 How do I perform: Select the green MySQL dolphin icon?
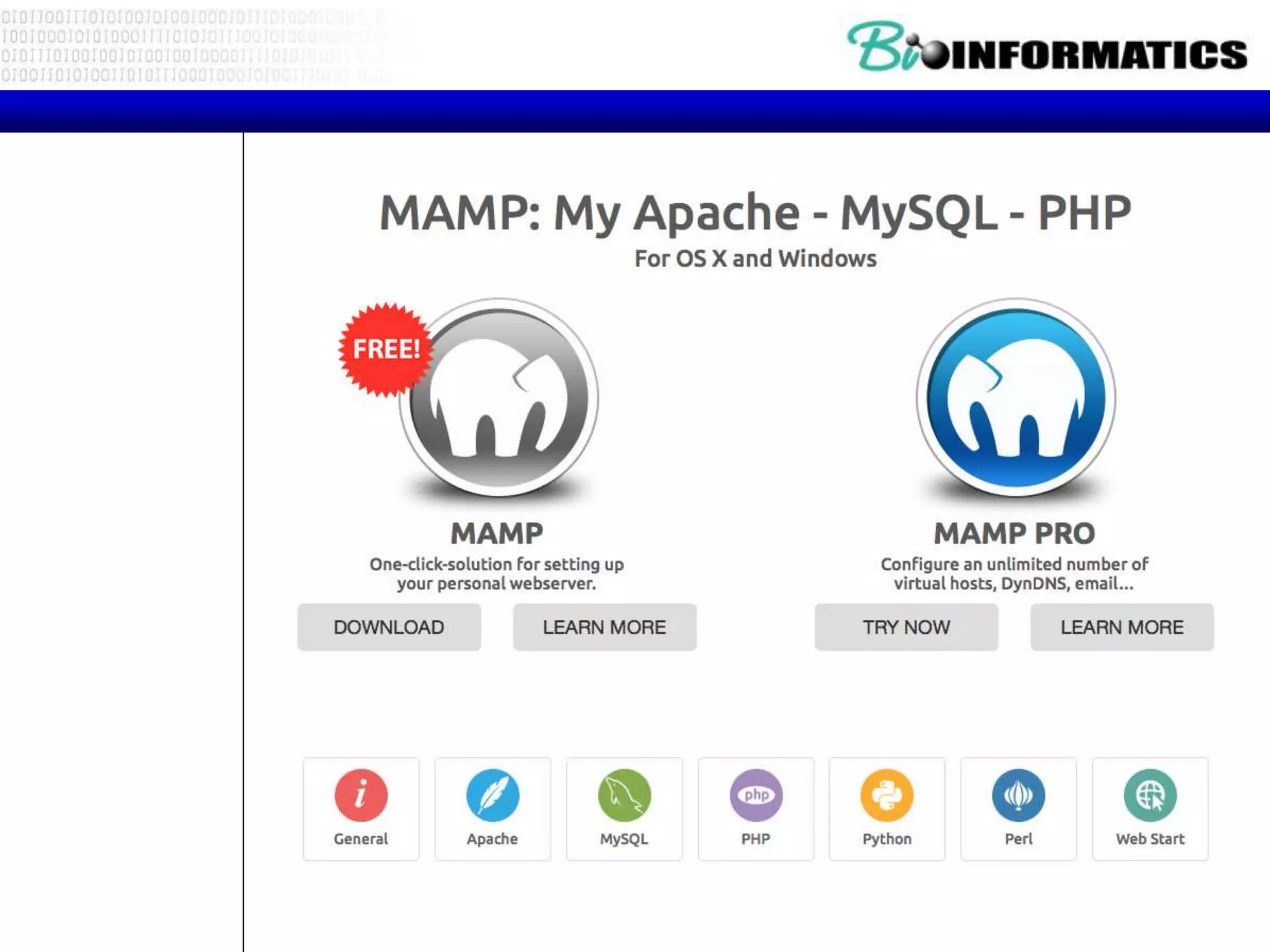tap(624, 795)
